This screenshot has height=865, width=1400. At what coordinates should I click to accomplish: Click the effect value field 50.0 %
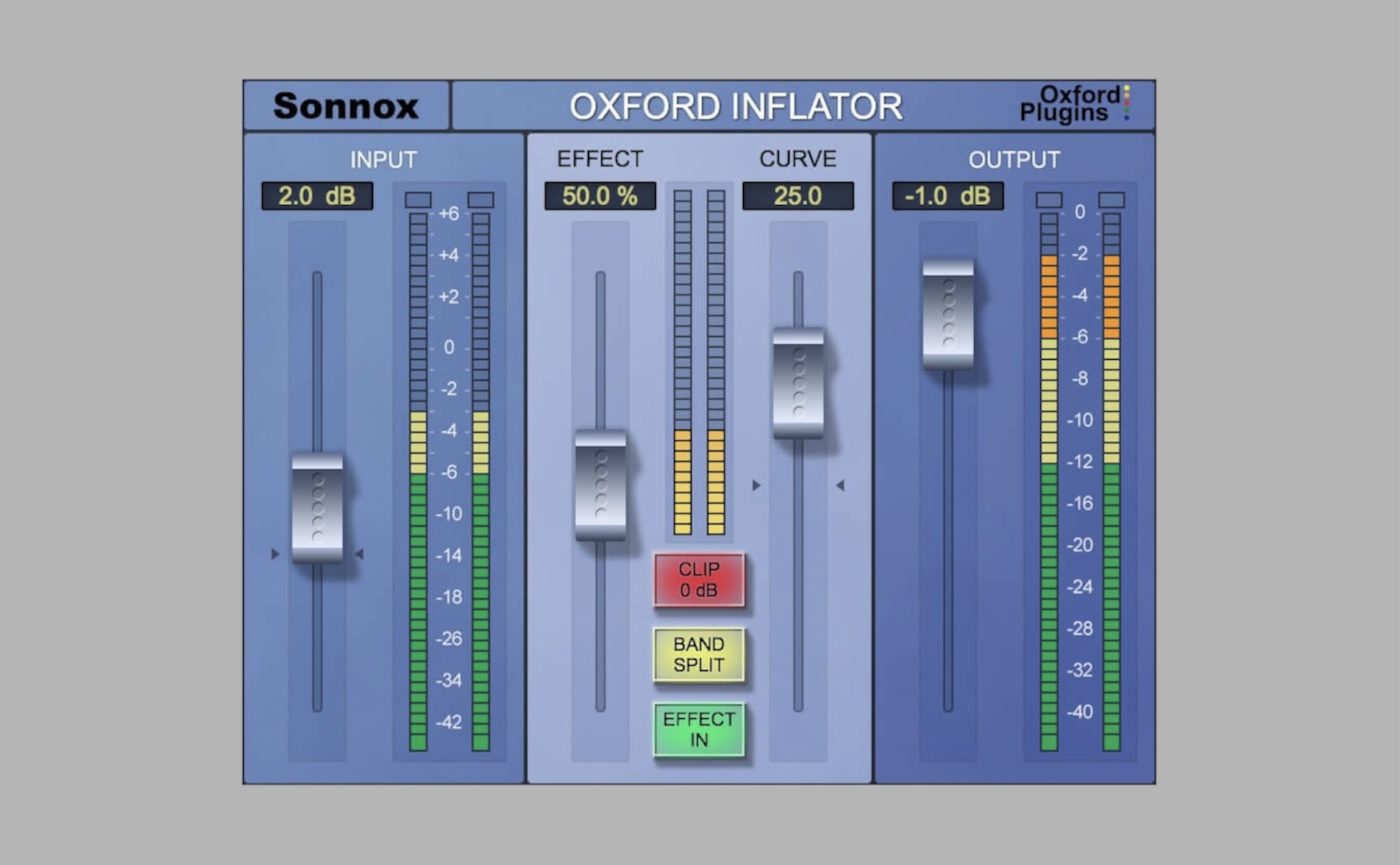600,196
